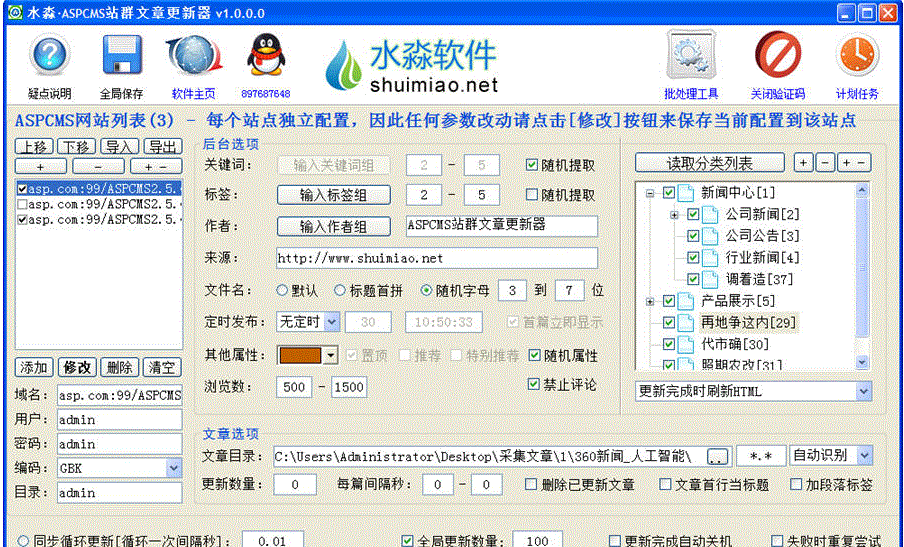The width and height of the screenshot is (904, 547).
Task: Click the QQ penguin contact icon
Action: coord(266,55)
